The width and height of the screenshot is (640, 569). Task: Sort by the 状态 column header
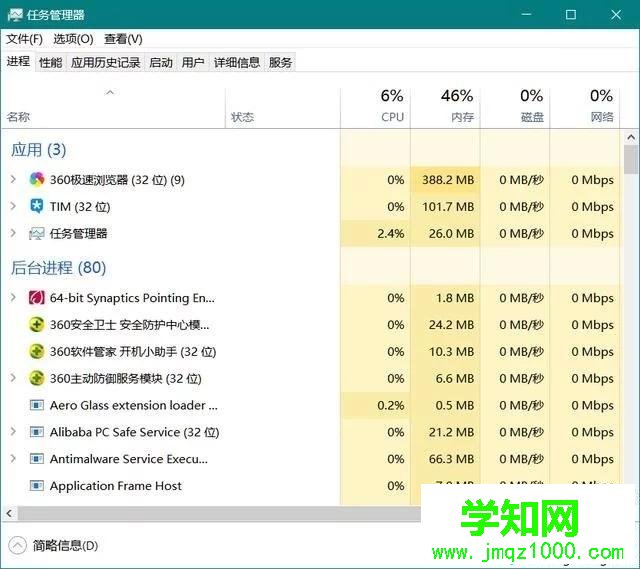[x=282, y=108]
